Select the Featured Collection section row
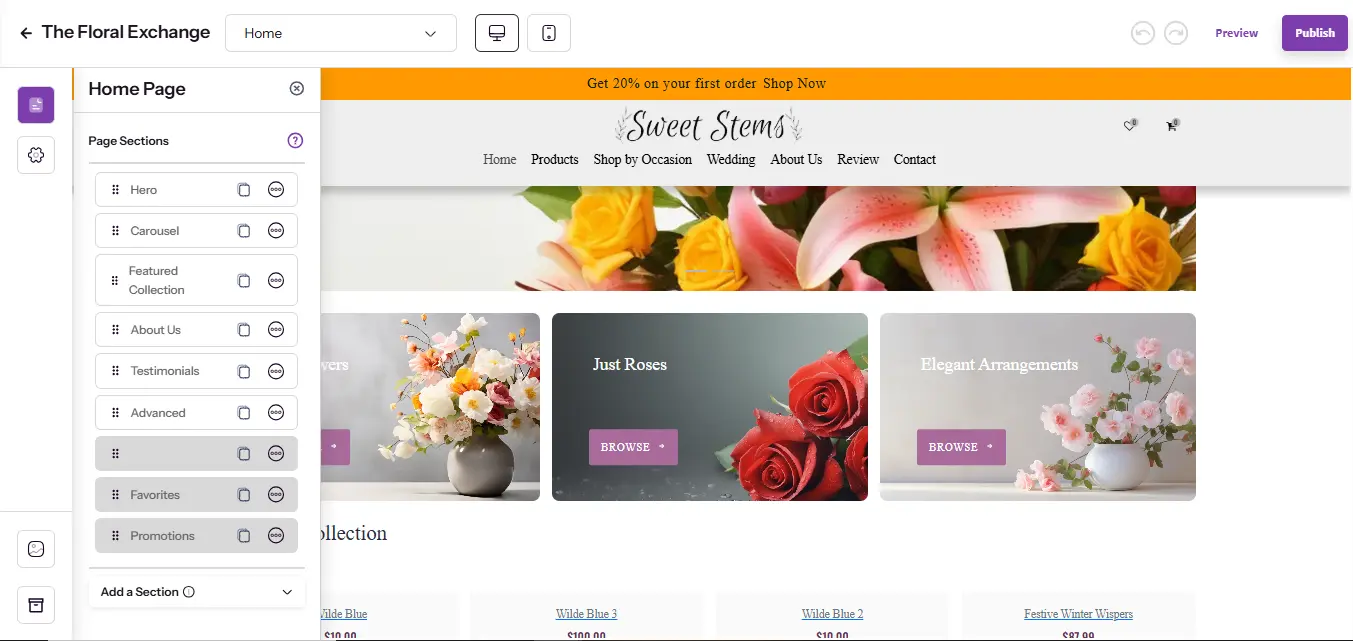The image size is (1353, 641). coord(196,280)
